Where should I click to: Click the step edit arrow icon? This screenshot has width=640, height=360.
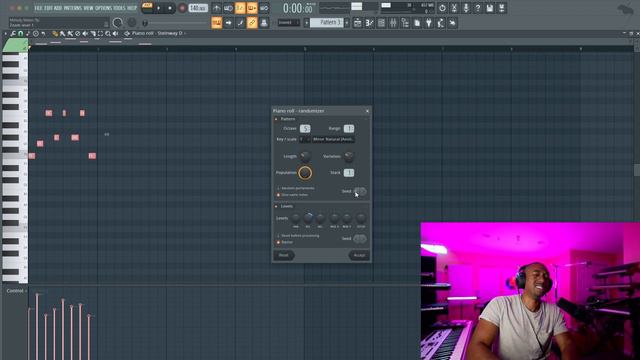point(228,23)
